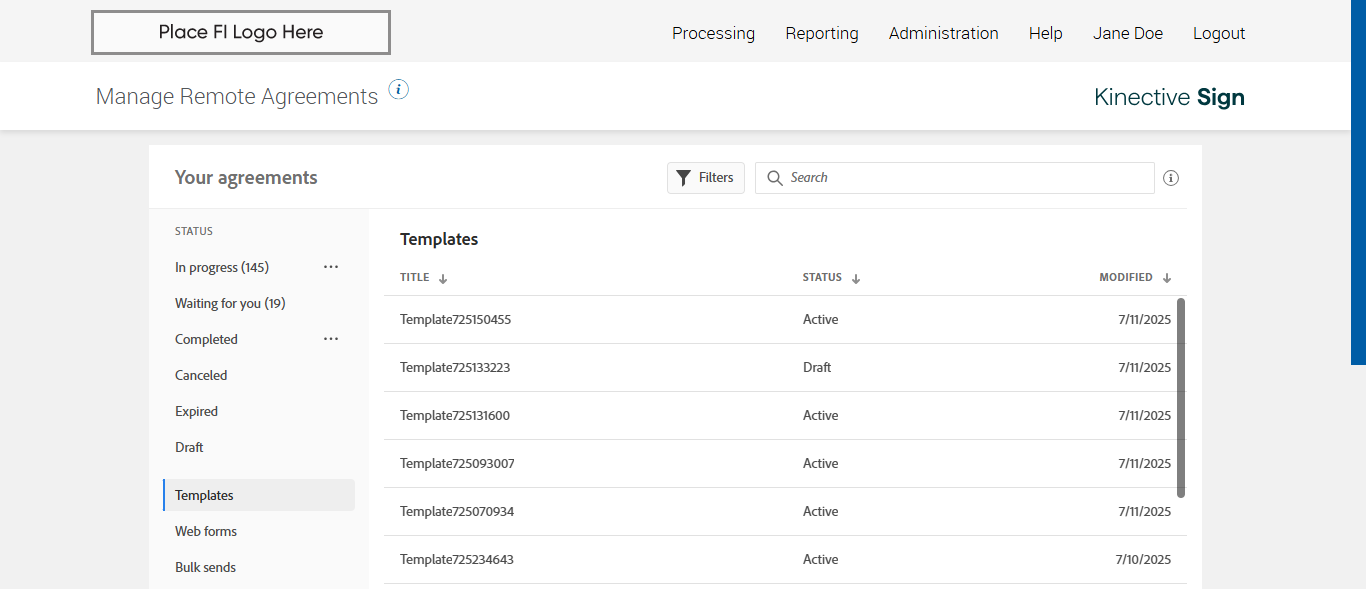Open the Help link

(x=1045, y=33)
